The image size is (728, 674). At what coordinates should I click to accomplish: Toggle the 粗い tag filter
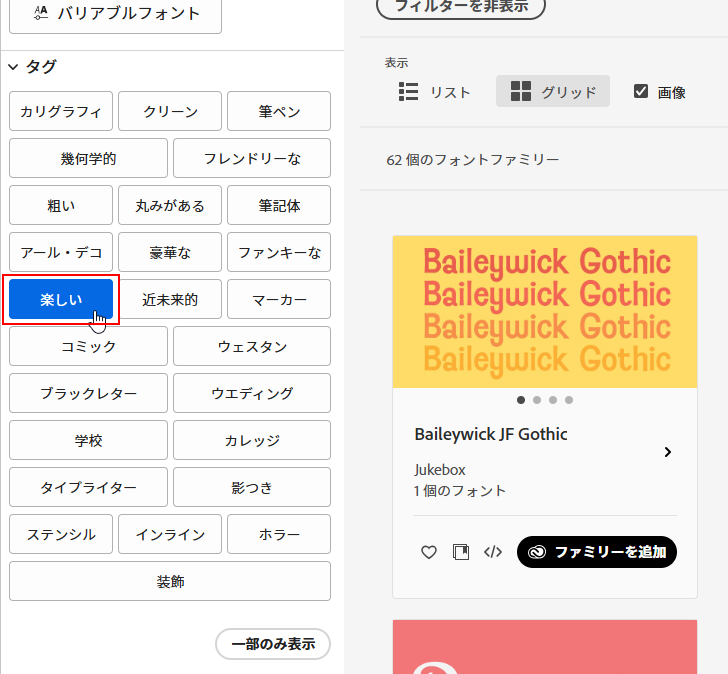[61, 205]
